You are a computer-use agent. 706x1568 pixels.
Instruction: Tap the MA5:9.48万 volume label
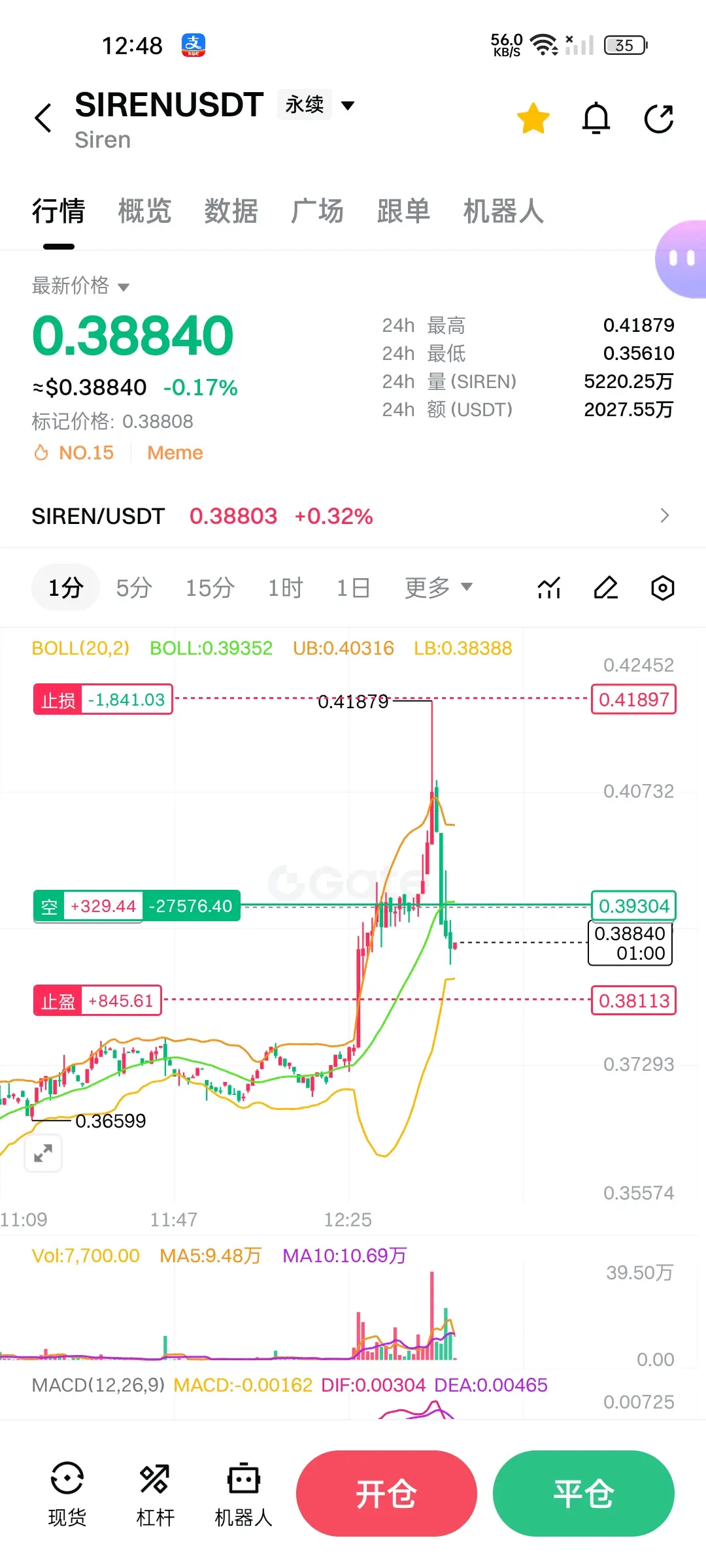tap(210, 1256)
